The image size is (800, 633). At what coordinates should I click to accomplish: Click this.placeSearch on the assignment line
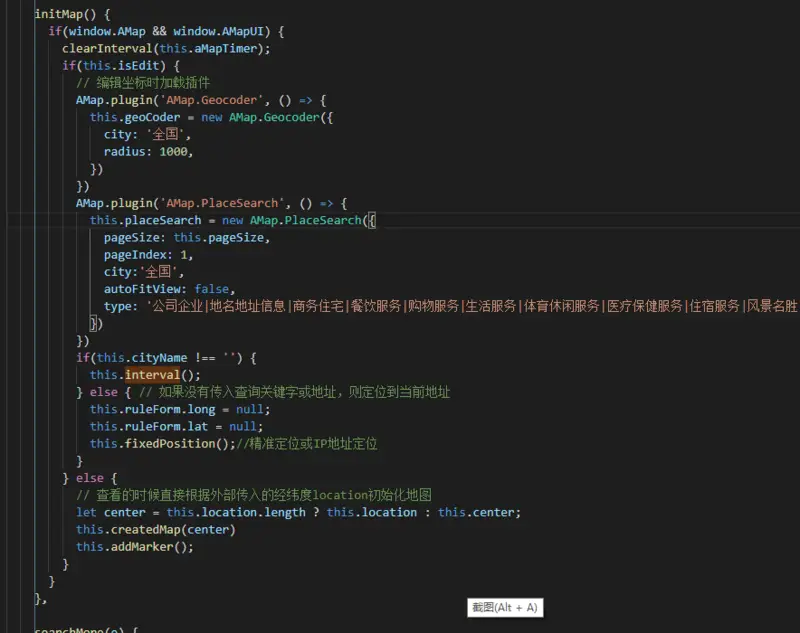tap(145, 220)
